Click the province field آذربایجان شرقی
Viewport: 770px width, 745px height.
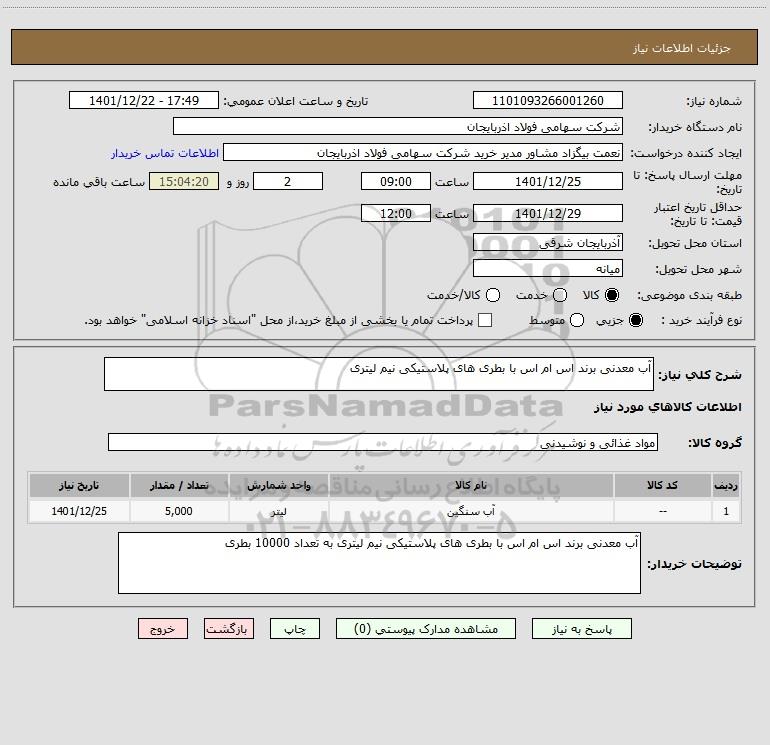pos(548,243)
